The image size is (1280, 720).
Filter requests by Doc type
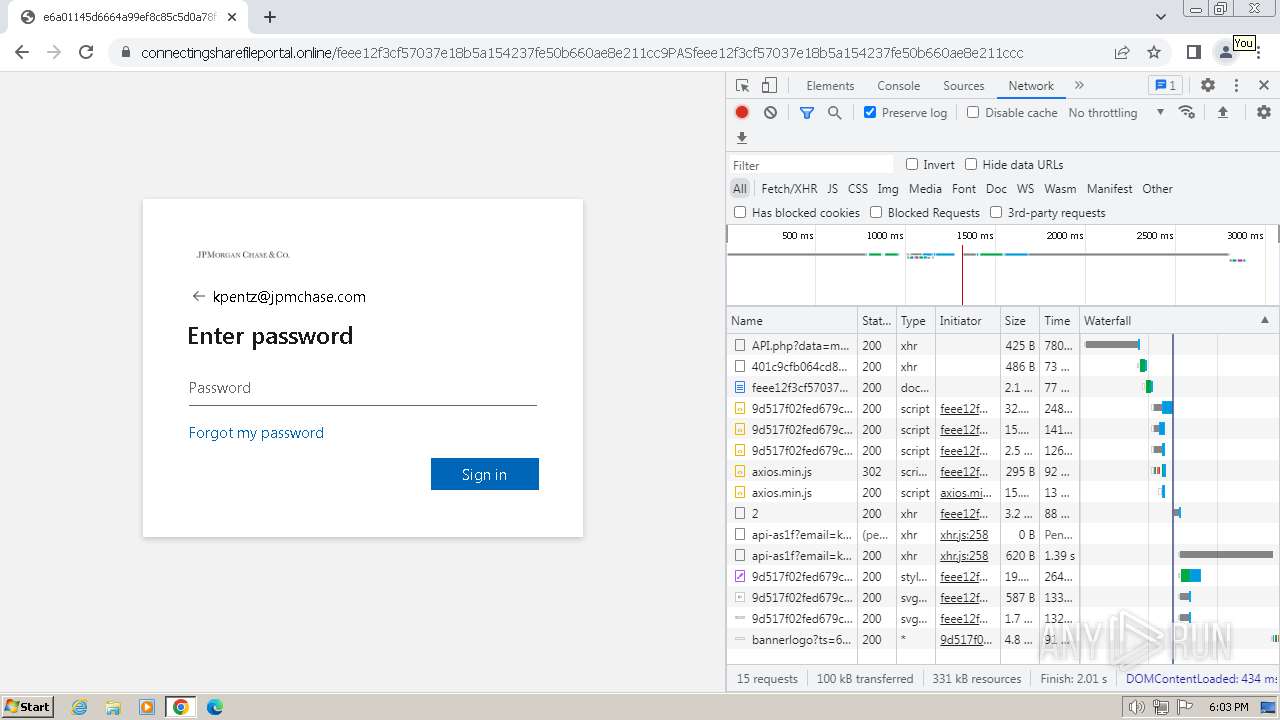[x=996, y=188]
